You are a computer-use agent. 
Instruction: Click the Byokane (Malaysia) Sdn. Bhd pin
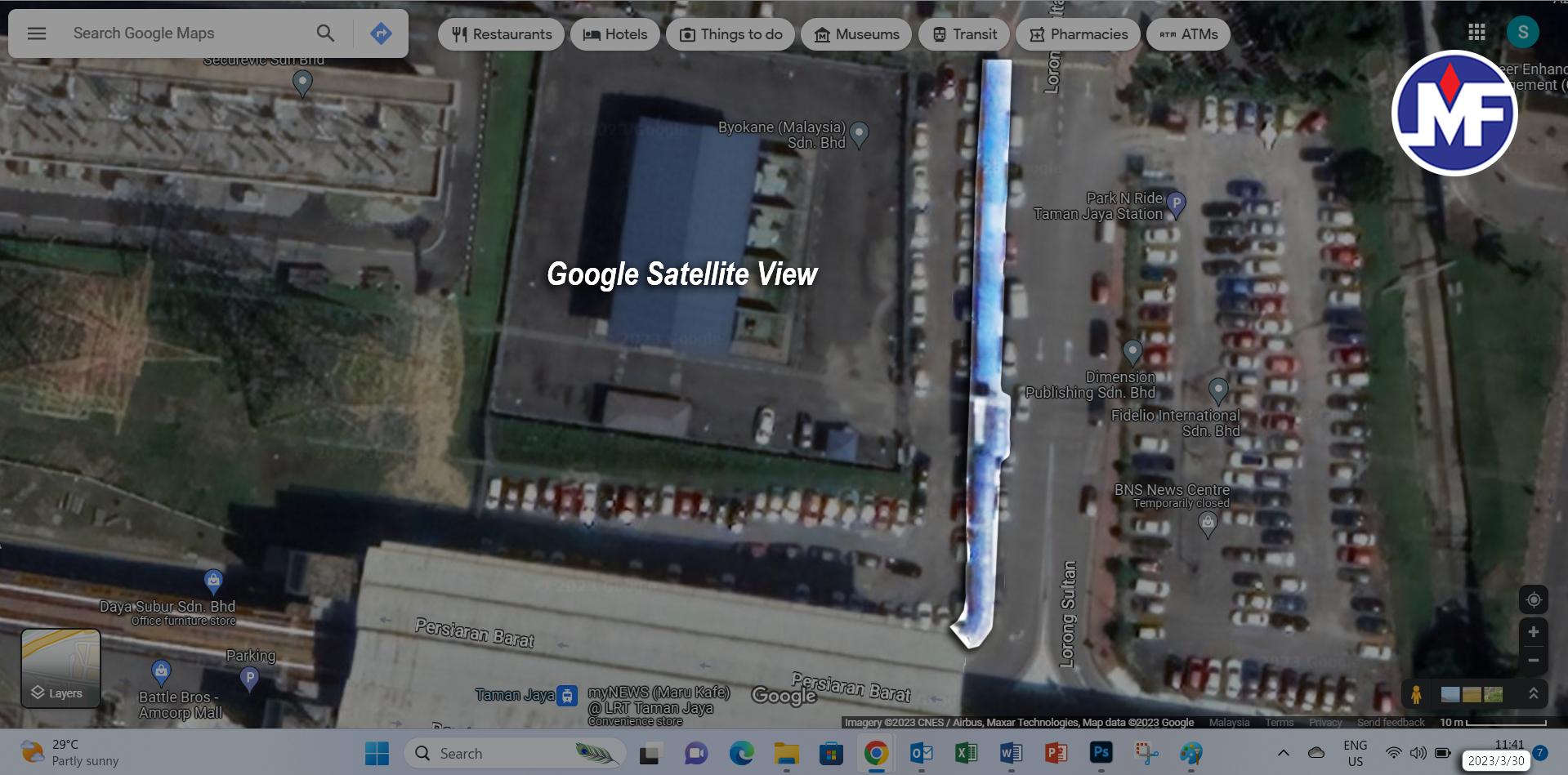pyautogui.click(x=859, y=135)
